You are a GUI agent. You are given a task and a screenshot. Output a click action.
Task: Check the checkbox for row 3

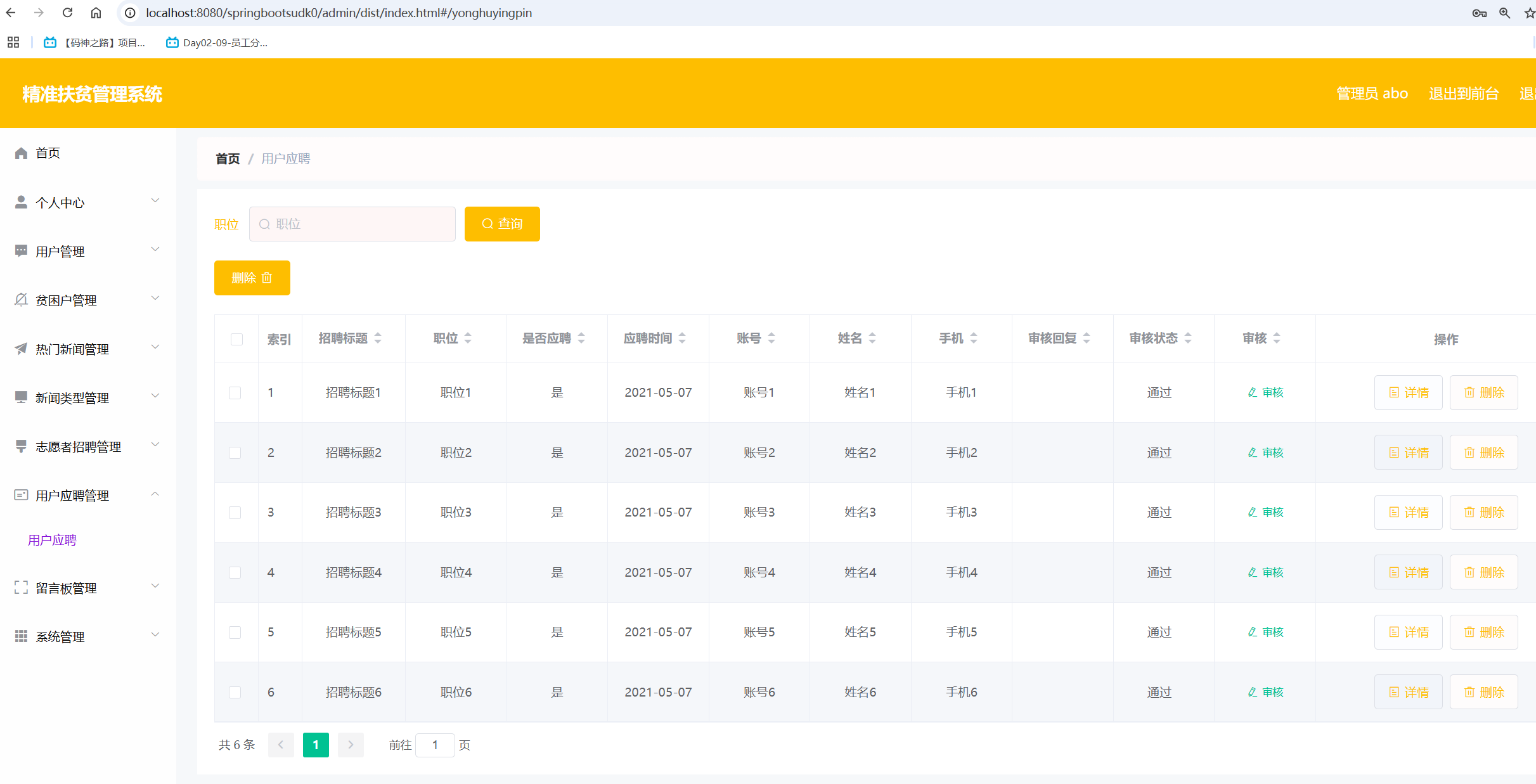pyautogui.click(x=235, y=512)
